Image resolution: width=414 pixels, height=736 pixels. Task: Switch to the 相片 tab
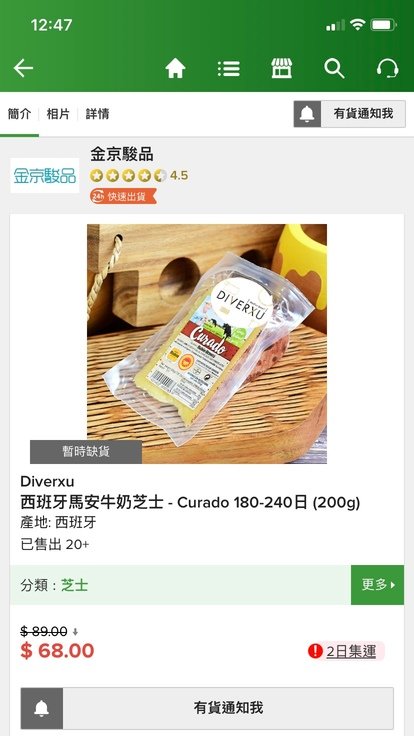pos(58,114)
